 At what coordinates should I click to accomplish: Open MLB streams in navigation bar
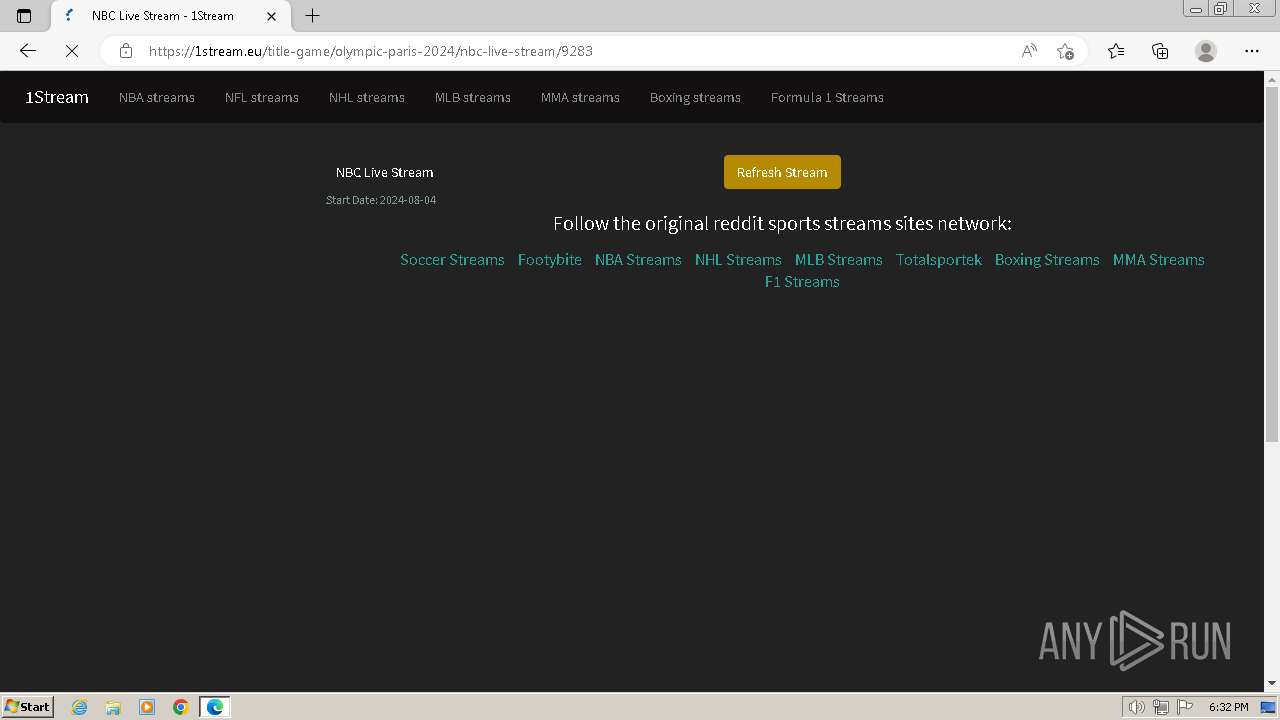coord(473,97)
